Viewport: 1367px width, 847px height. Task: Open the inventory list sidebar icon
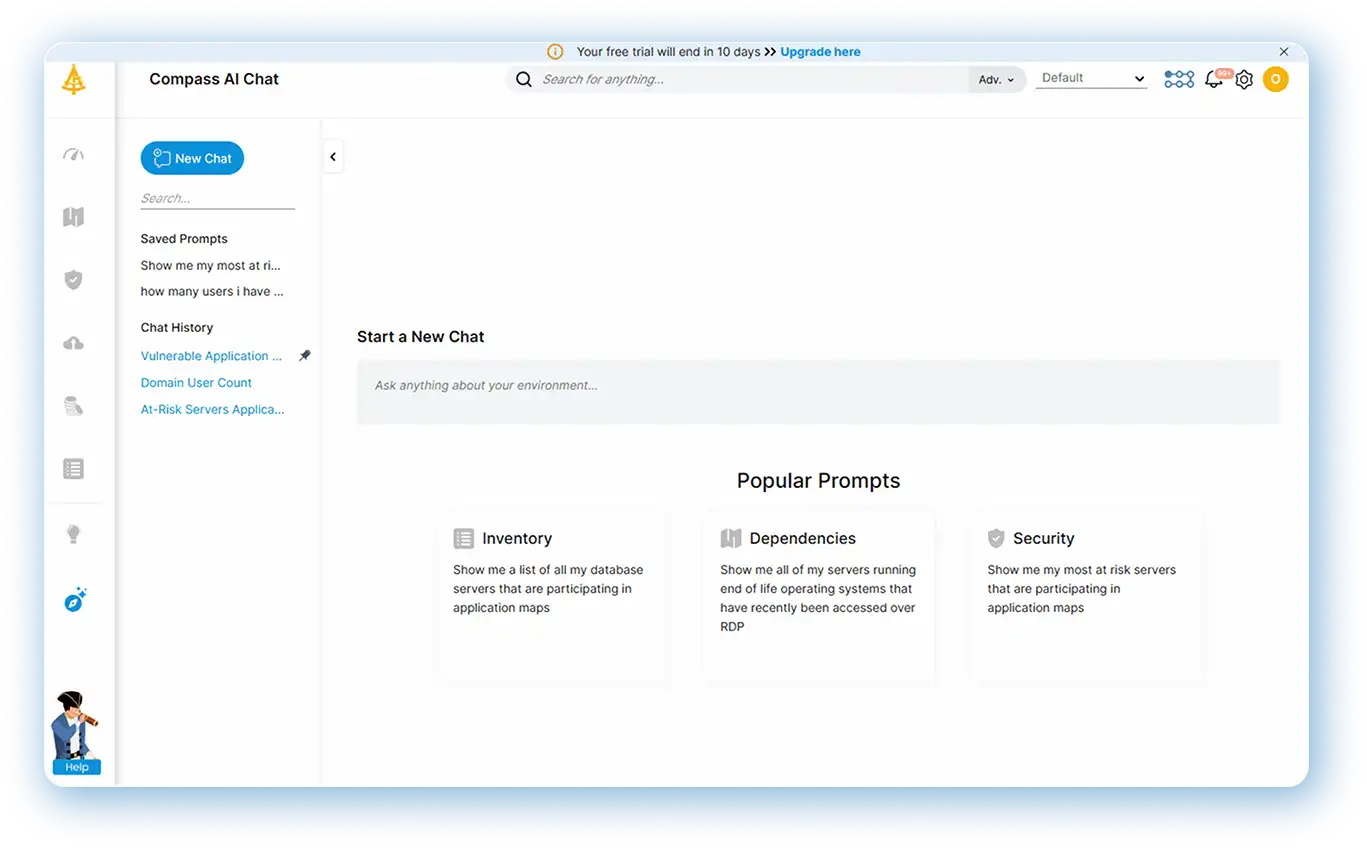point(73,469)
